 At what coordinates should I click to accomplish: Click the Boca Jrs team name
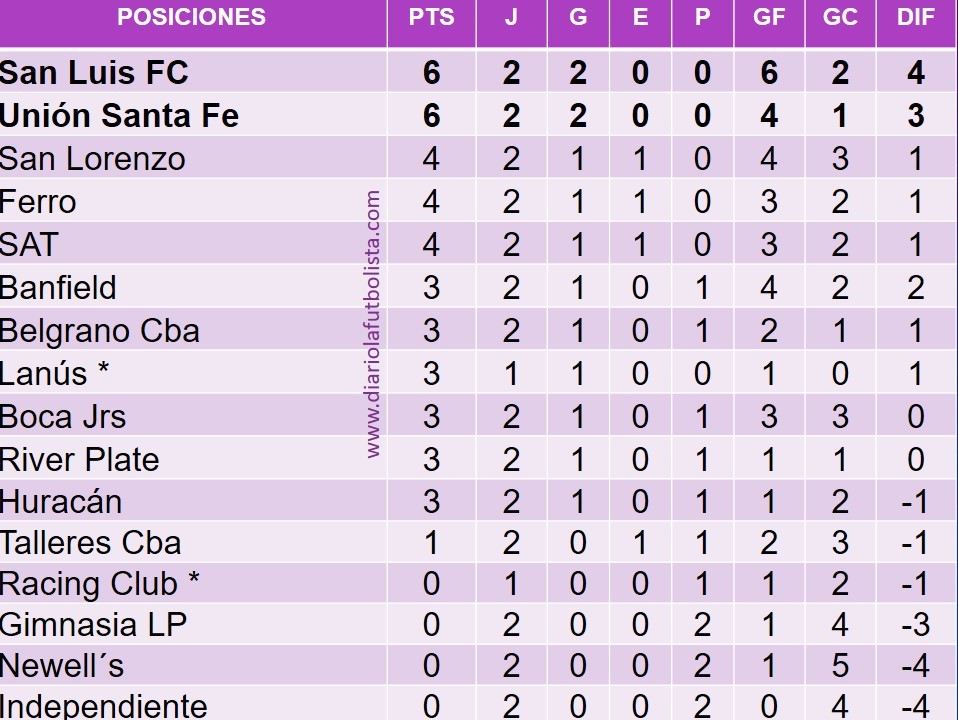coord(63,416)
